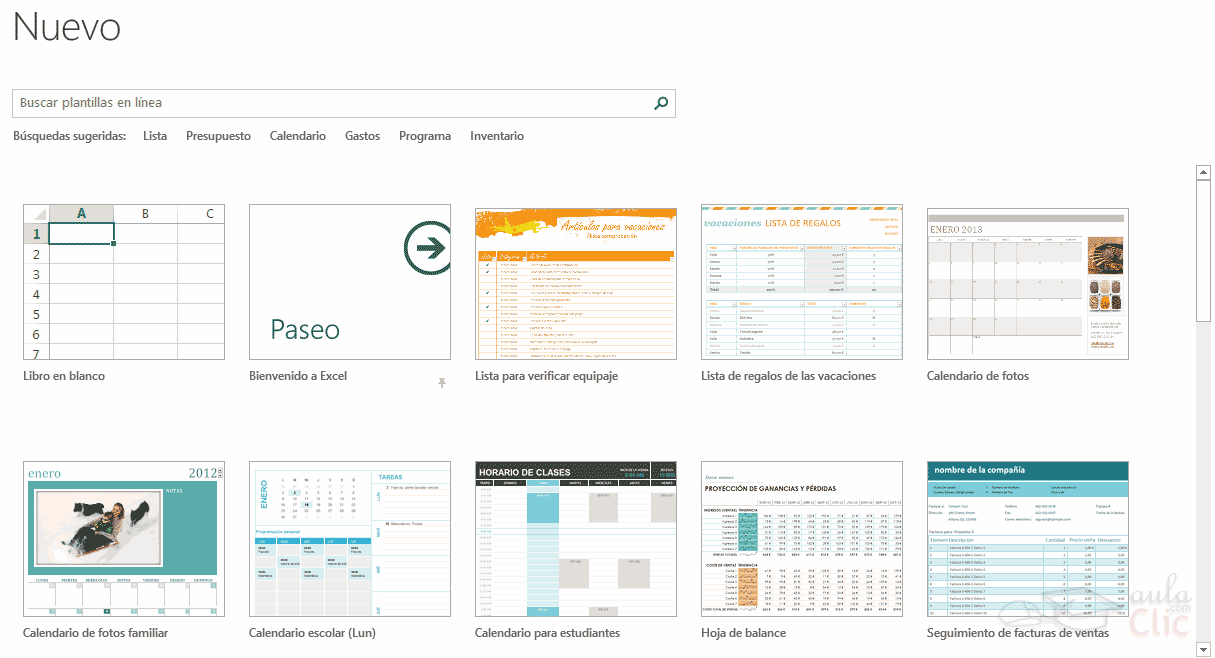Viewport: 1215px width, 658px height.
Task: Pick the Gastos suggested search
Action: (x=362, y=136)
